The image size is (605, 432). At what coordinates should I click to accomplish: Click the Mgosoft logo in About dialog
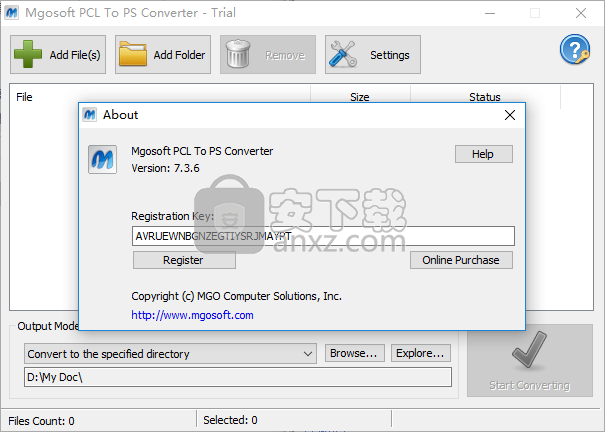click(x=102, y=159)
